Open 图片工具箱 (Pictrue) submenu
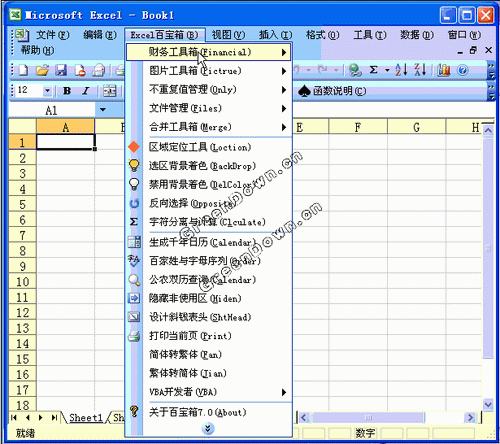 [209, 71]
